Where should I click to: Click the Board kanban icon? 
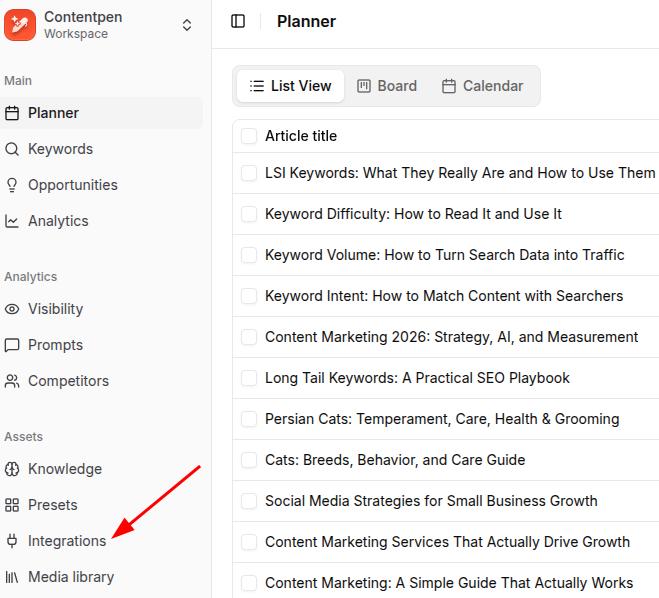click(x=364, y=86)
